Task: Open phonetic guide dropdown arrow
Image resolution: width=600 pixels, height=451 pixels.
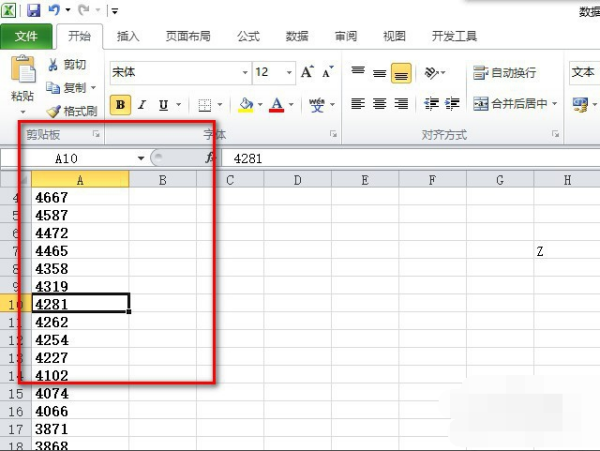Action: (x=332, y=104)
